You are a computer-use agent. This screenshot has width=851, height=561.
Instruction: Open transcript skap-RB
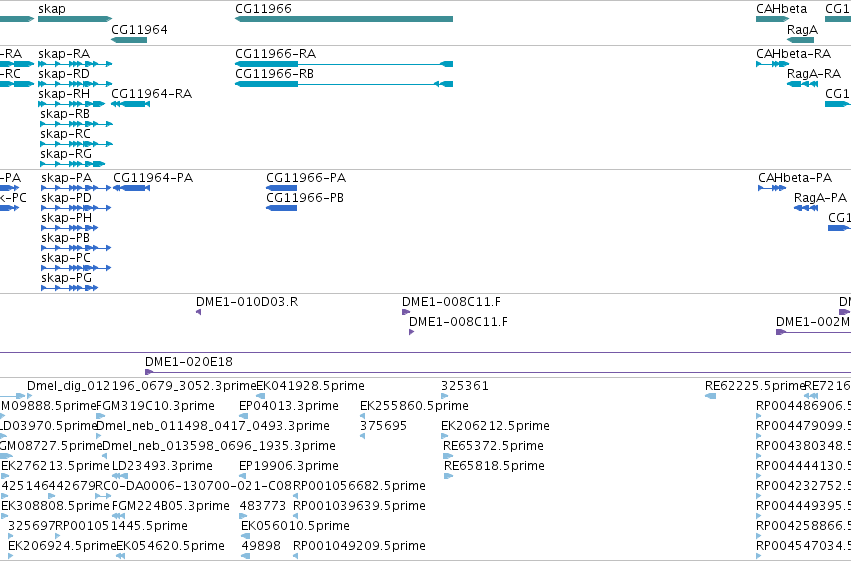[x=65, y=114]
